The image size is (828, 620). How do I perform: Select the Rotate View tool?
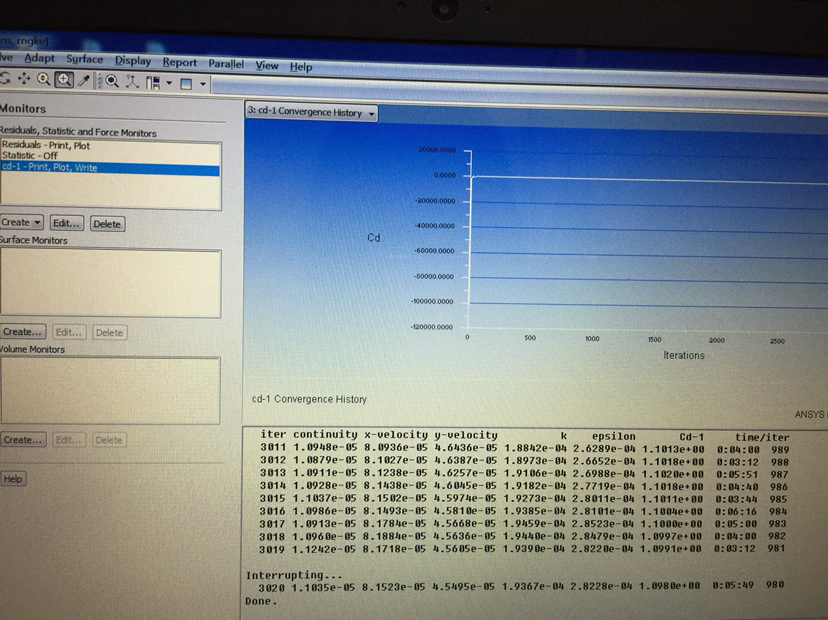pos(5,78)
